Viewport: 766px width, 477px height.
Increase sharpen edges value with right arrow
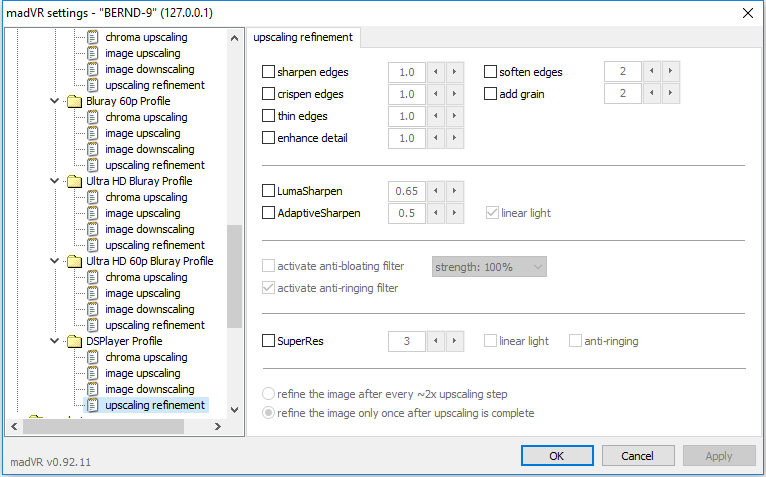[454, 72]
